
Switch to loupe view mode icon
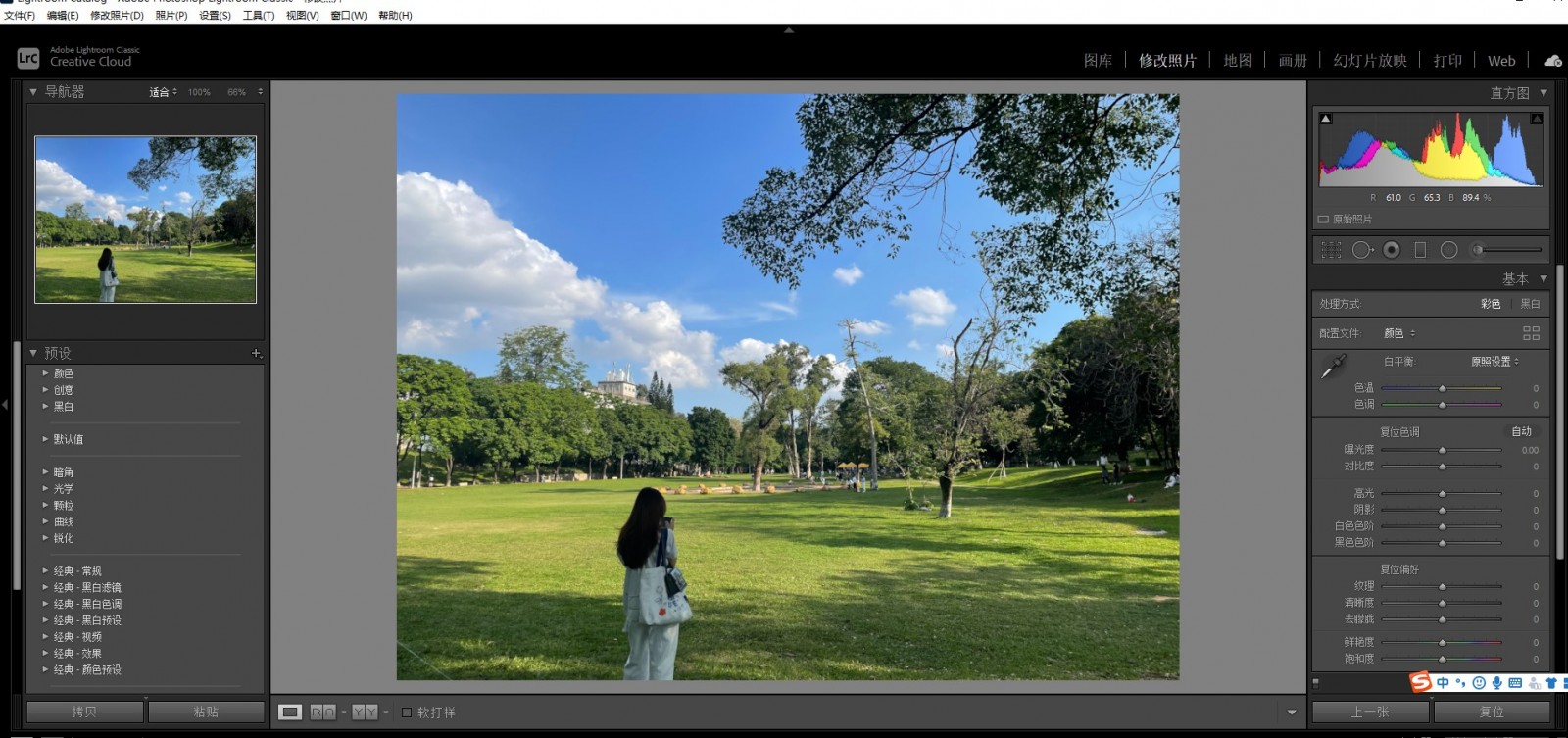point(289,713)
